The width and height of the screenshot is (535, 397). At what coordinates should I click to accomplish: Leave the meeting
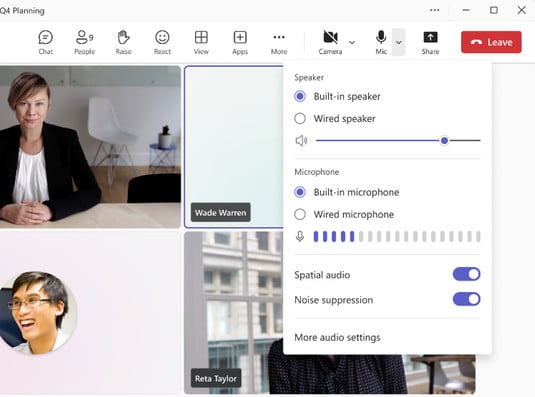[x=491, y=42]
